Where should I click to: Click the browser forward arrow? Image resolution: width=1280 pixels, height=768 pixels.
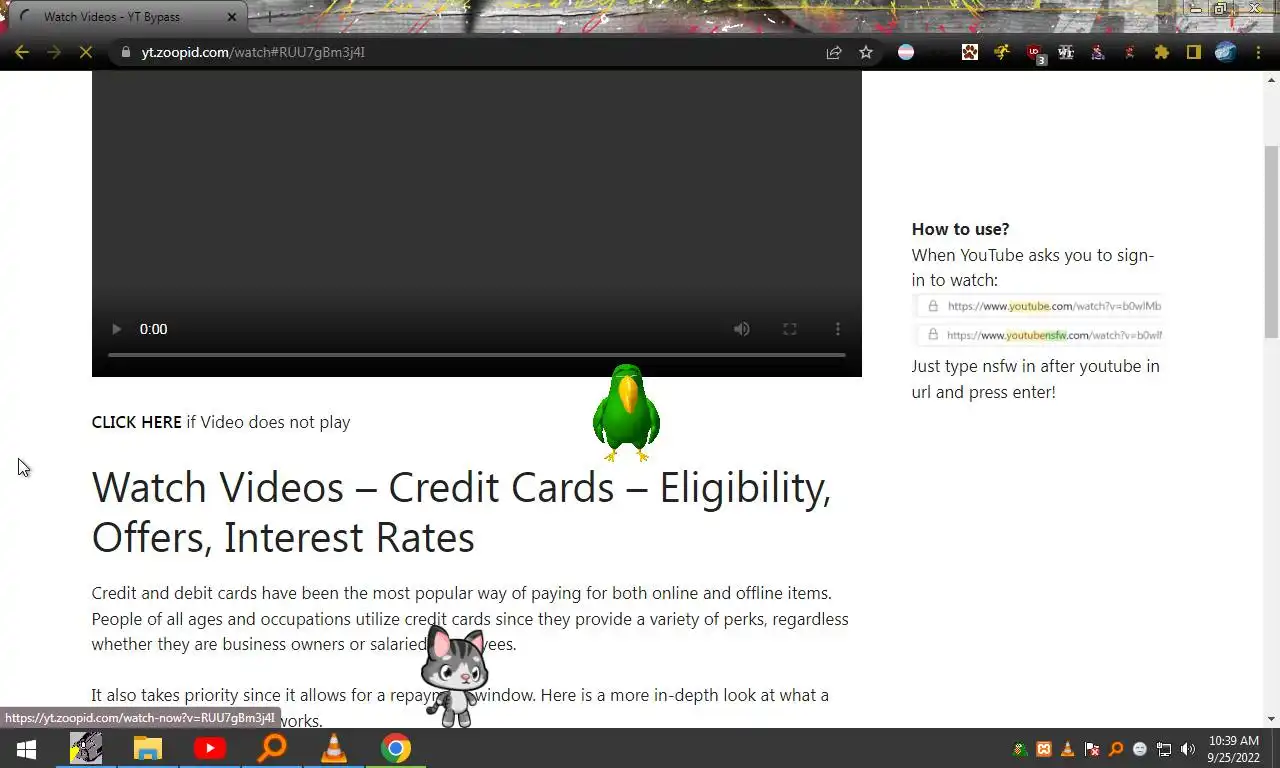[x=54, y=52]
